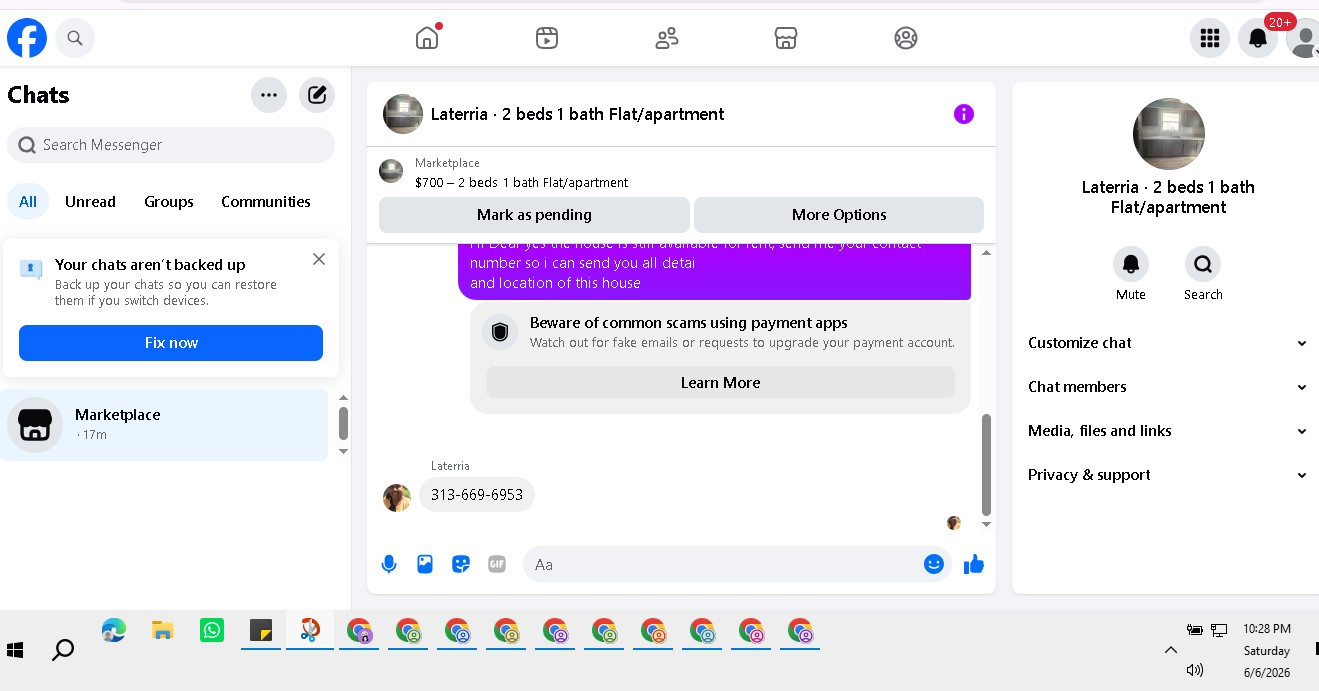Click the purple conversation info icon
1319x691 pixels.
[x=964, y=114]
